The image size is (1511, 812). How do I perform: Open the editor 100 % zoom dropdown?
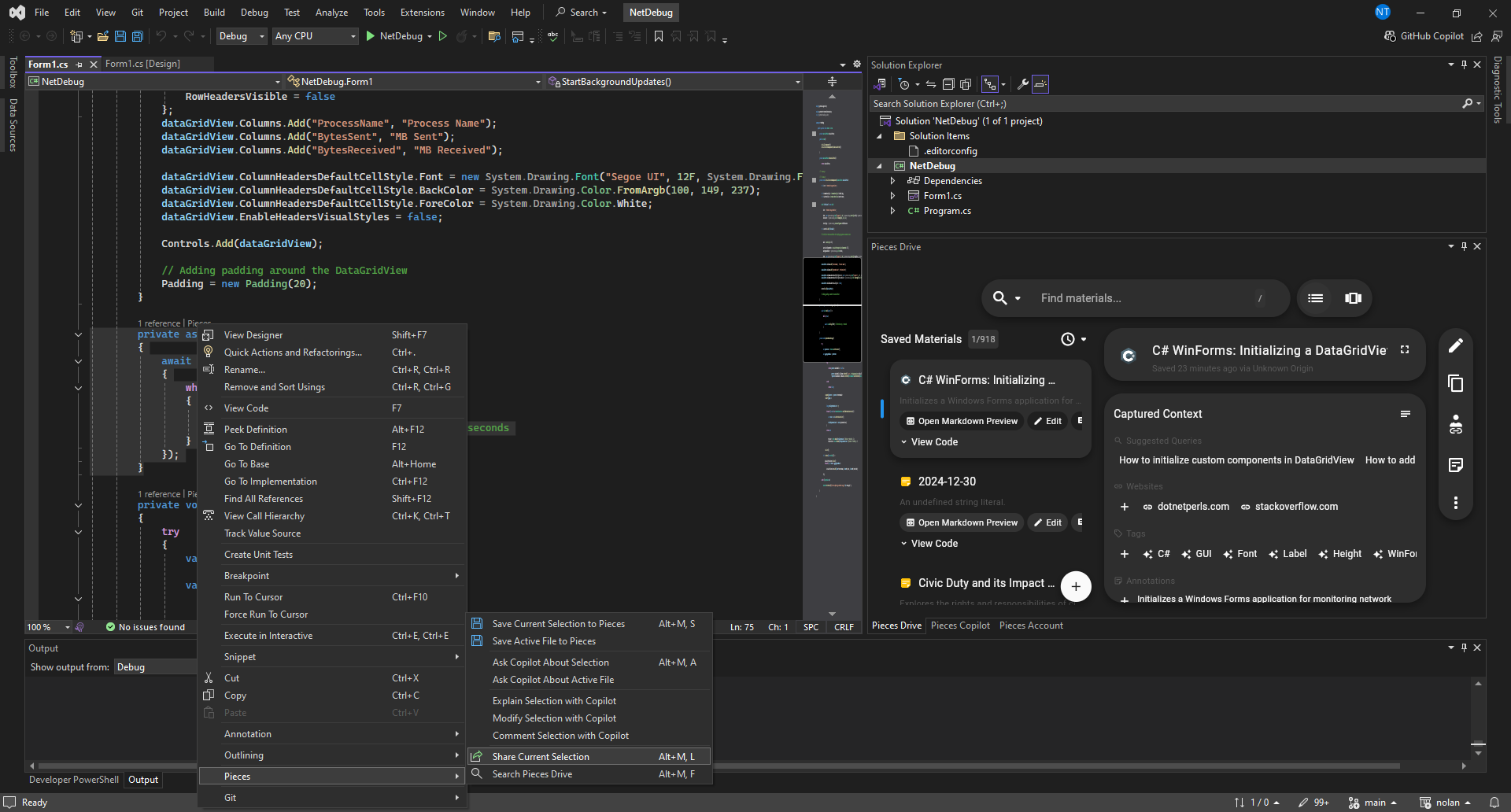click(49, 627)
